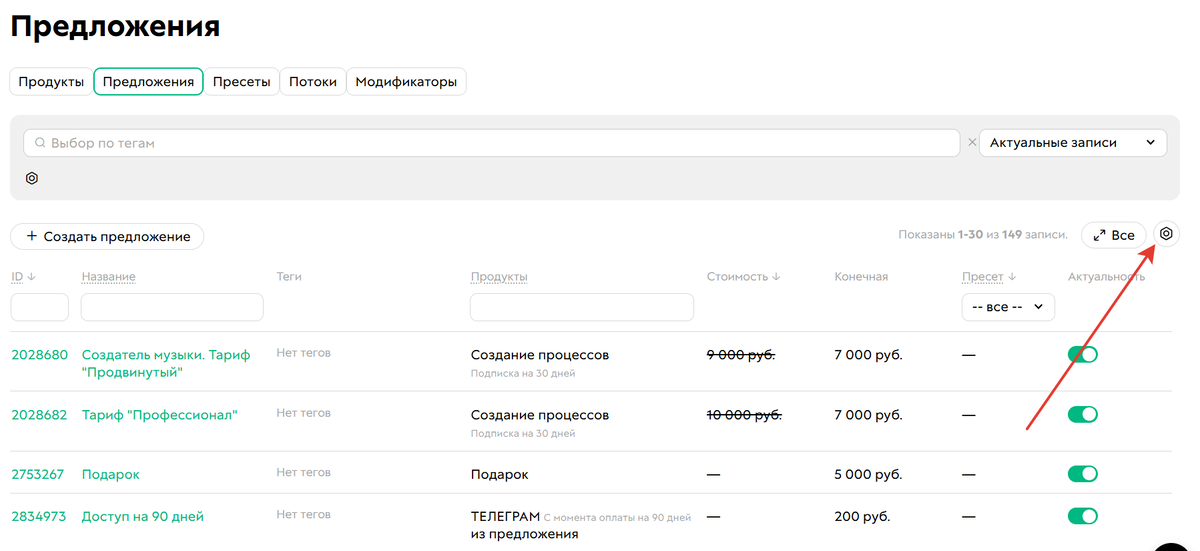Click final price 5 000 руб.

[x=868, y=474]
